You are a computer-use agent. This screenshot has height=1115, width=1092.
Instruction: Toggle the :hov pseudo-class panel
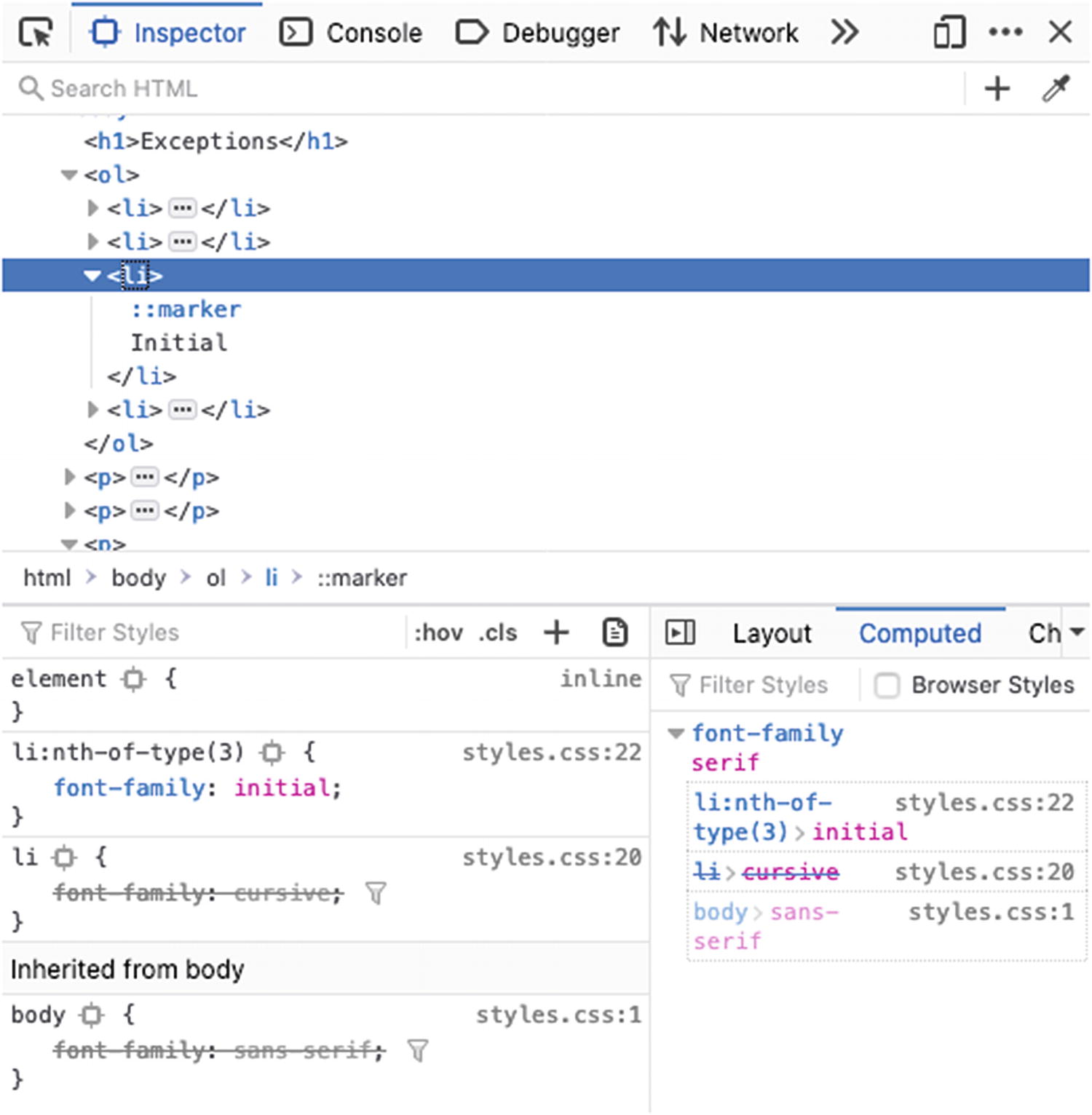[x=438, y=632]
